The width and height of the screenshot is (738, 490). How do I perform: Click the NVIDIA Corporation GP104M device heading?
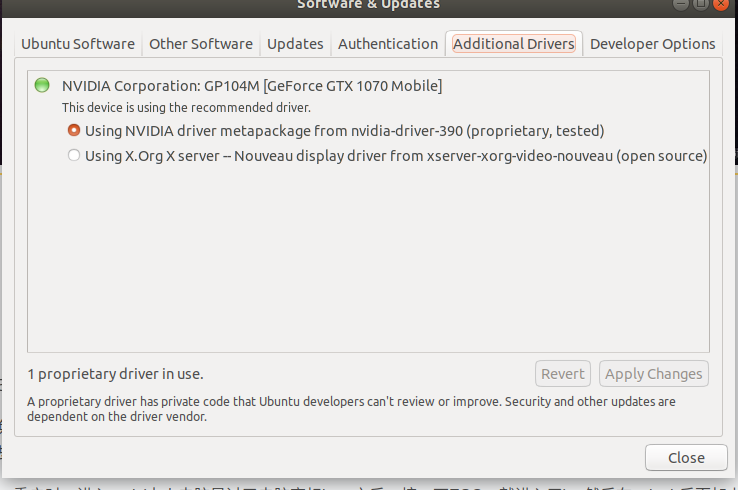(x=252, y=86)
